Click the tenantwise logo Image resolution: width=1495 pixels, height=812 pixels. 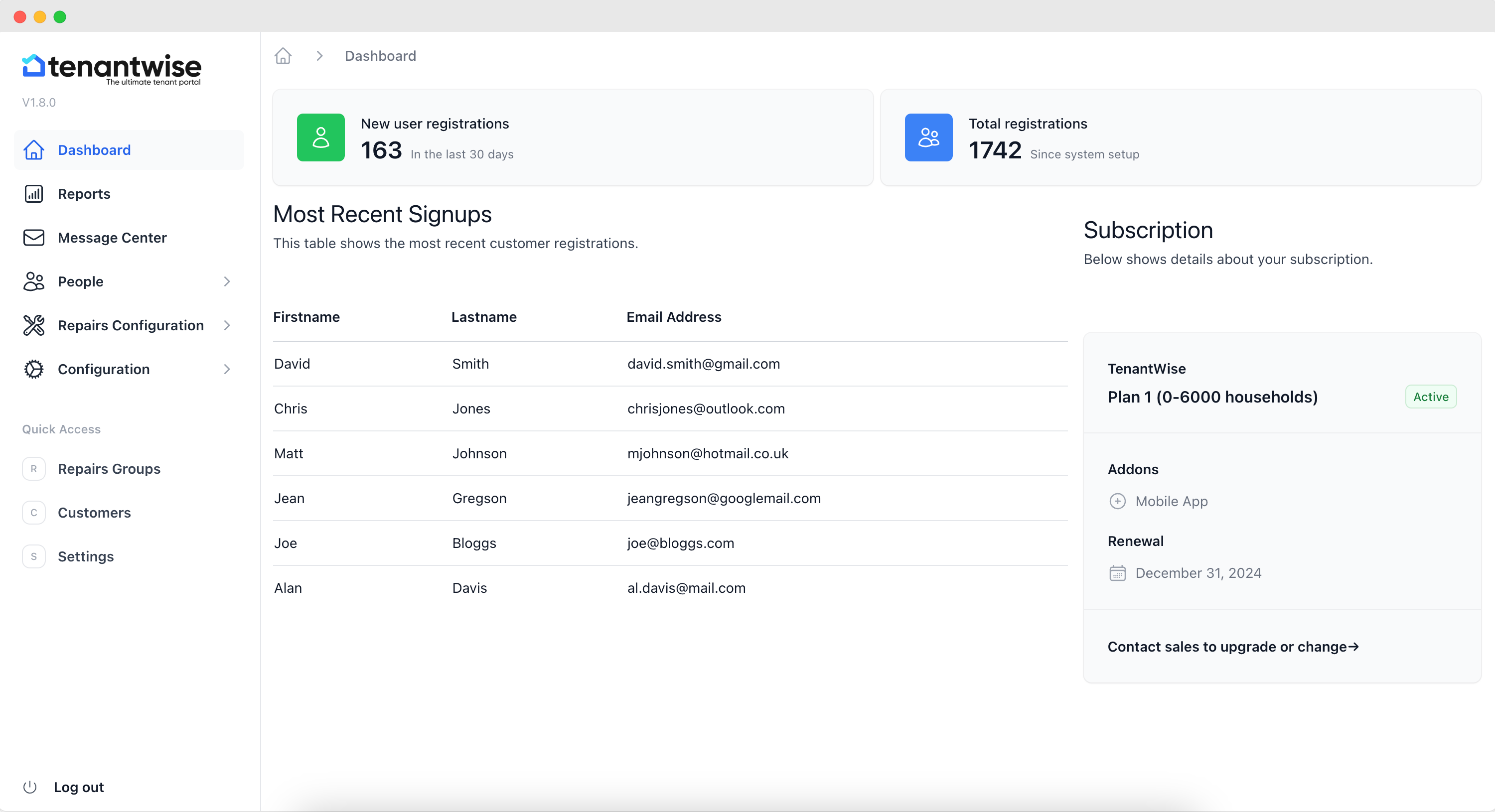112,69
